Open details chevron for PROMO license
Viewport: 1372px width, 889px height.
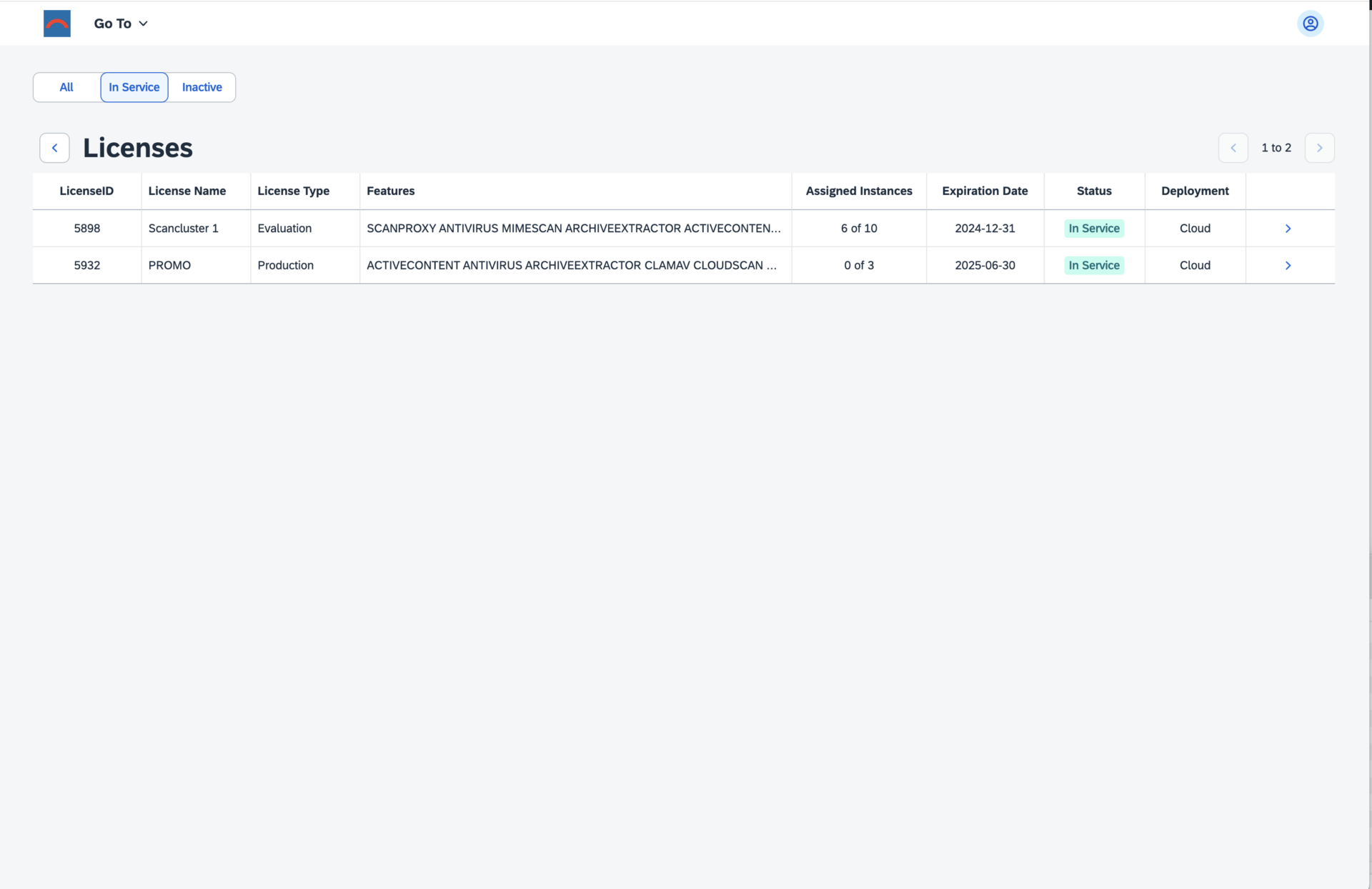(1288, 266)
